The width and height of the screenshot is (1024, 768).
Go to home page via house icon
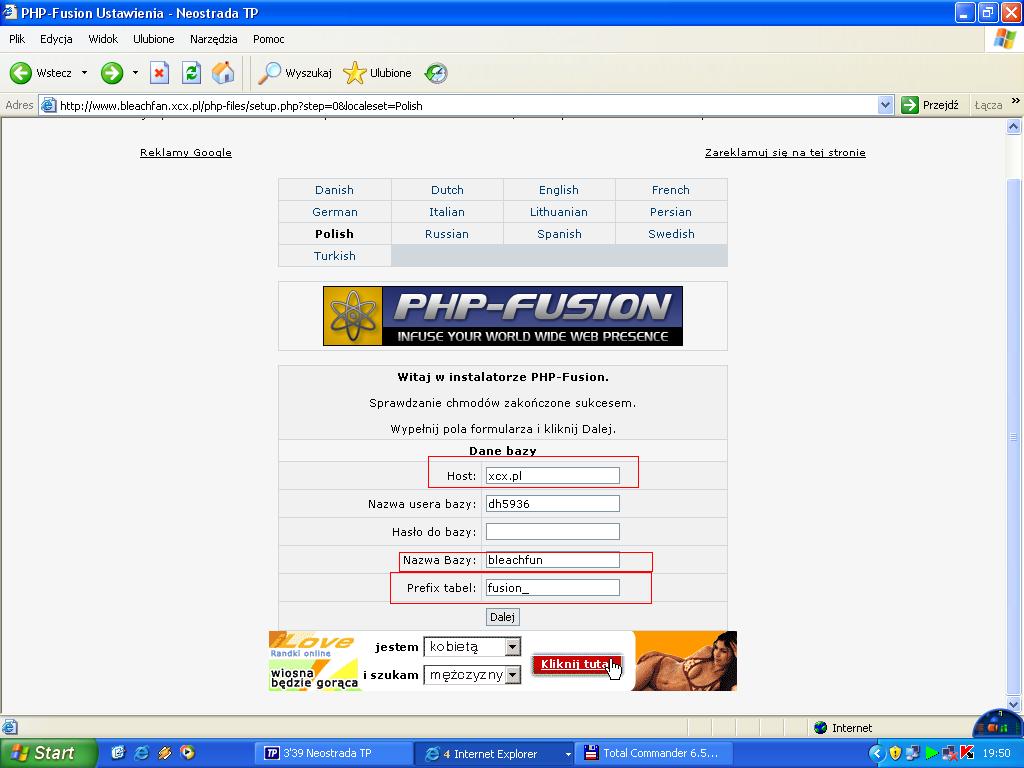tap(223, 73)
